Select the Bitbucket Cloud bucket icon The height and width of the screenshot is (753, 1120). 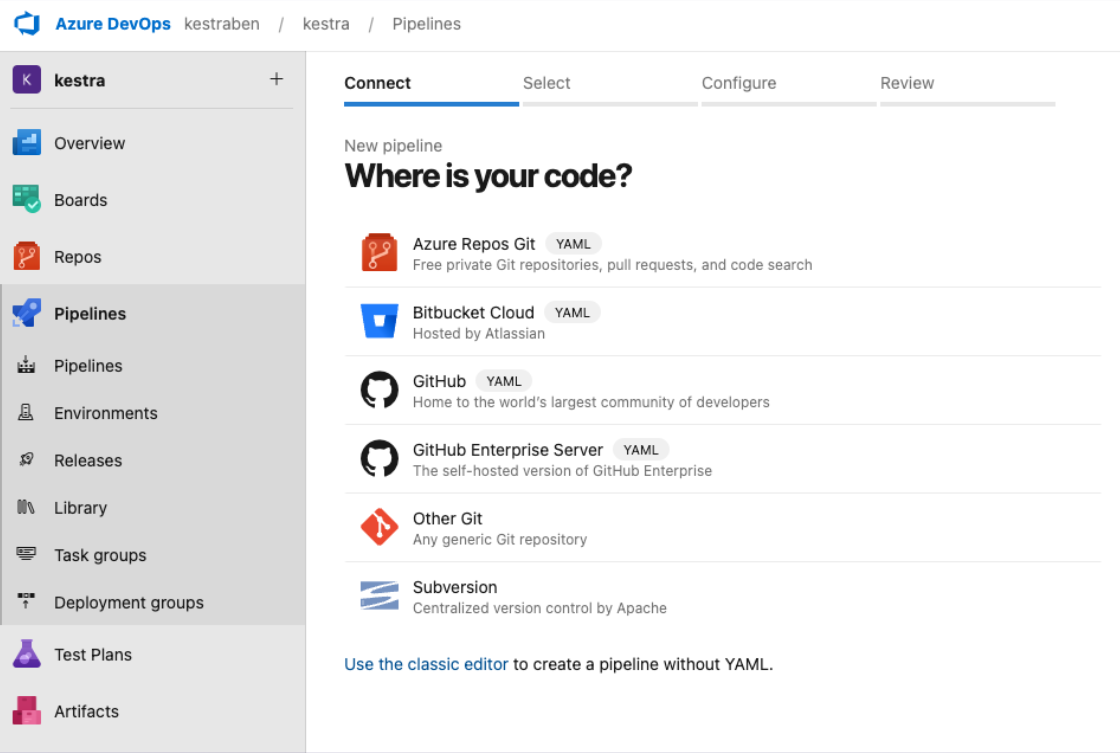coord(379,321)
